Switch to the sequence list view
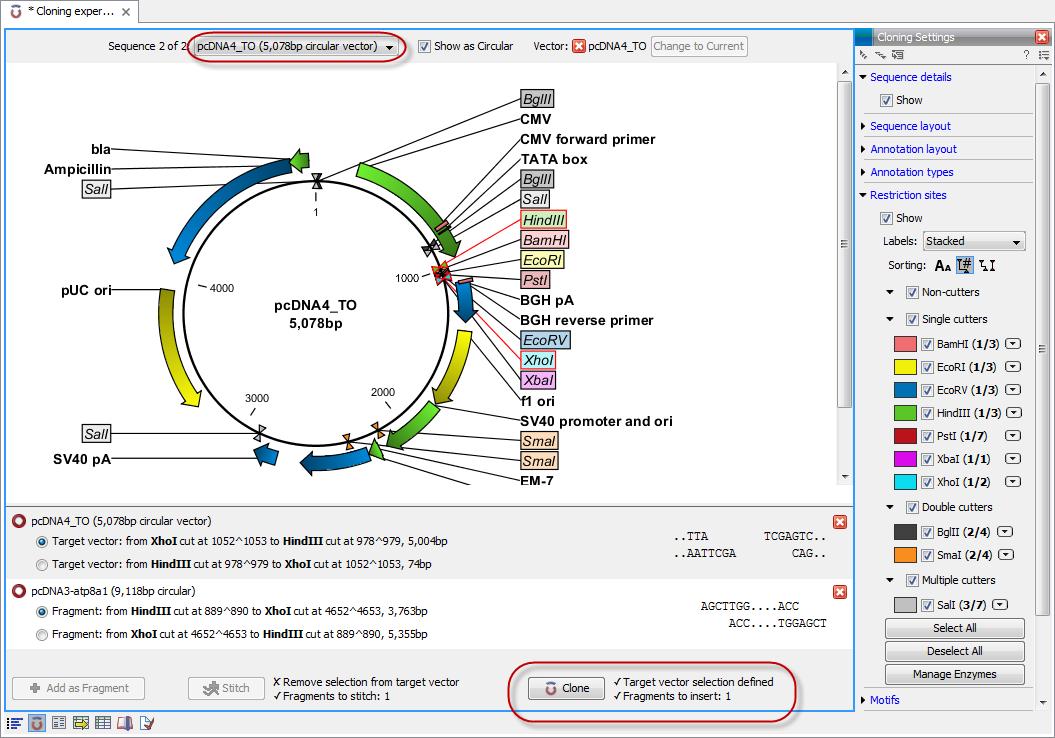This screenshot has width=1055, height=738. click(14, 722)
